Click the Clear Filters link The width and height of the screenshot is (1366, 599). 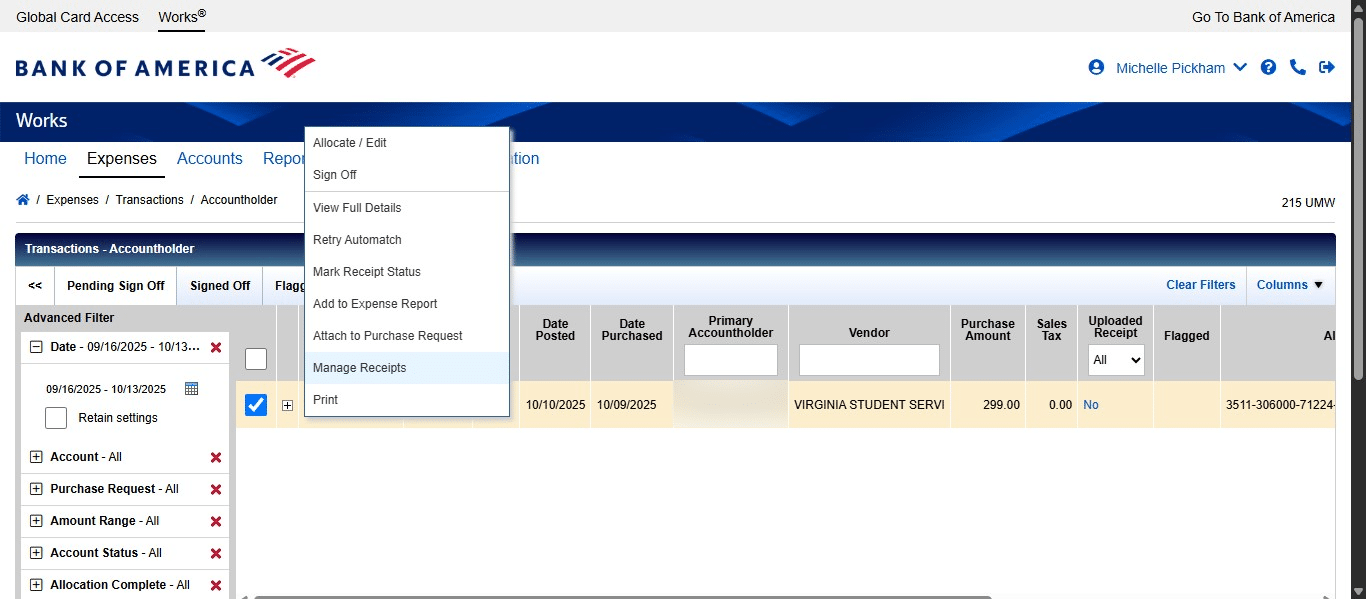click(1200, 285)
